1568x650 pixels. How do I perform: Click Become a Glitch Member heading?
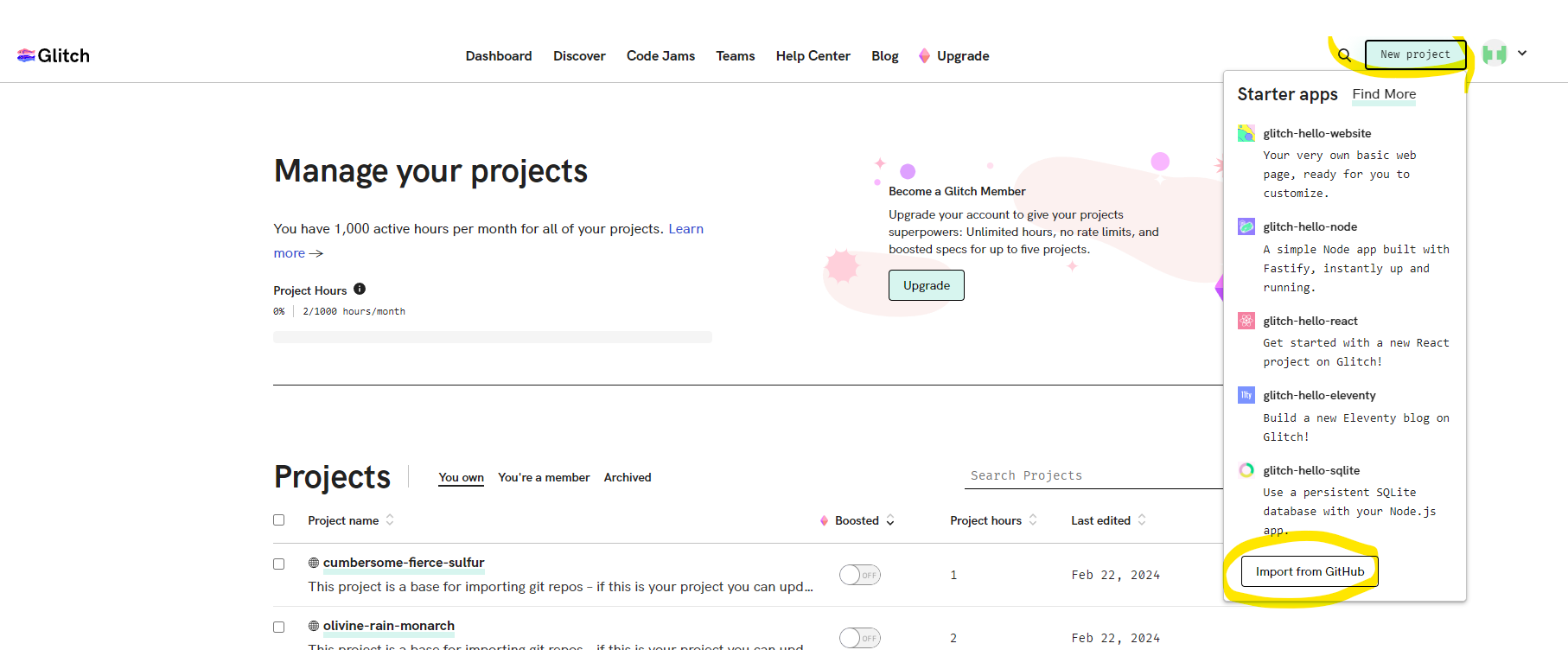tap(957, 191)
